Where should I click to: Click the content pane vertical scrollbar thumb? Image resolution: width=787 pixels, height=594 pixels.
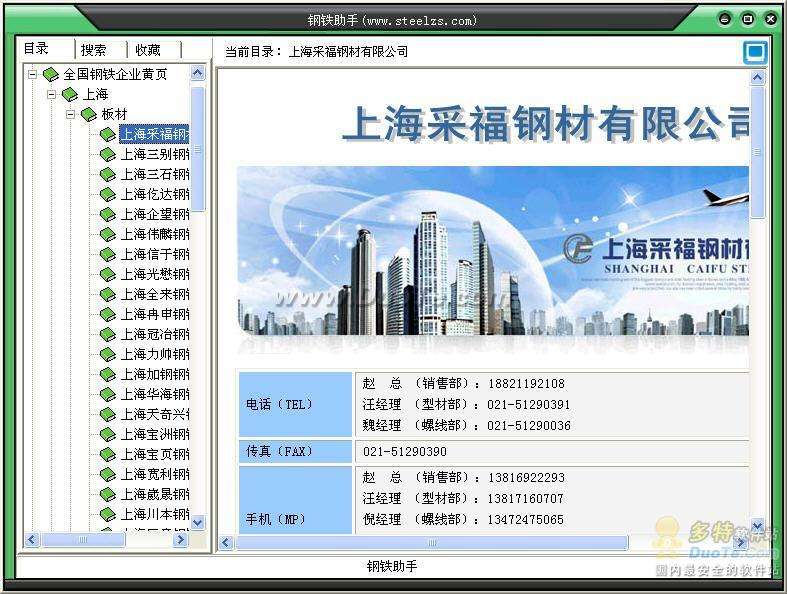pos(757,152)
